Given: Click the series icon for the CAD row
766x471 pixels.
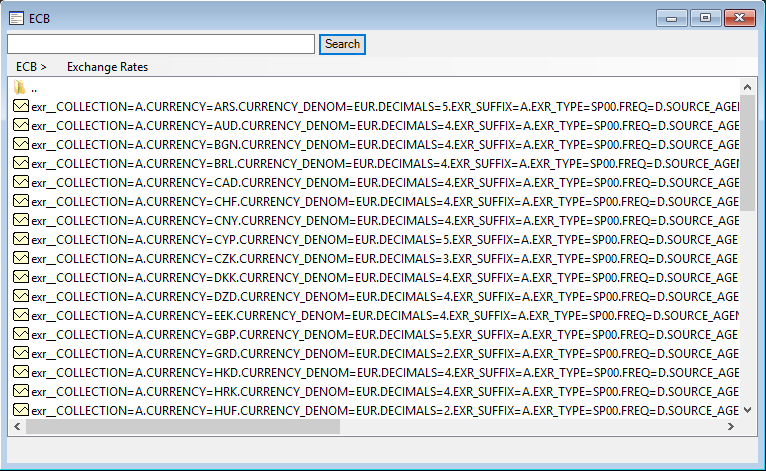Looking at the screenshot, I should pos(21,182).
